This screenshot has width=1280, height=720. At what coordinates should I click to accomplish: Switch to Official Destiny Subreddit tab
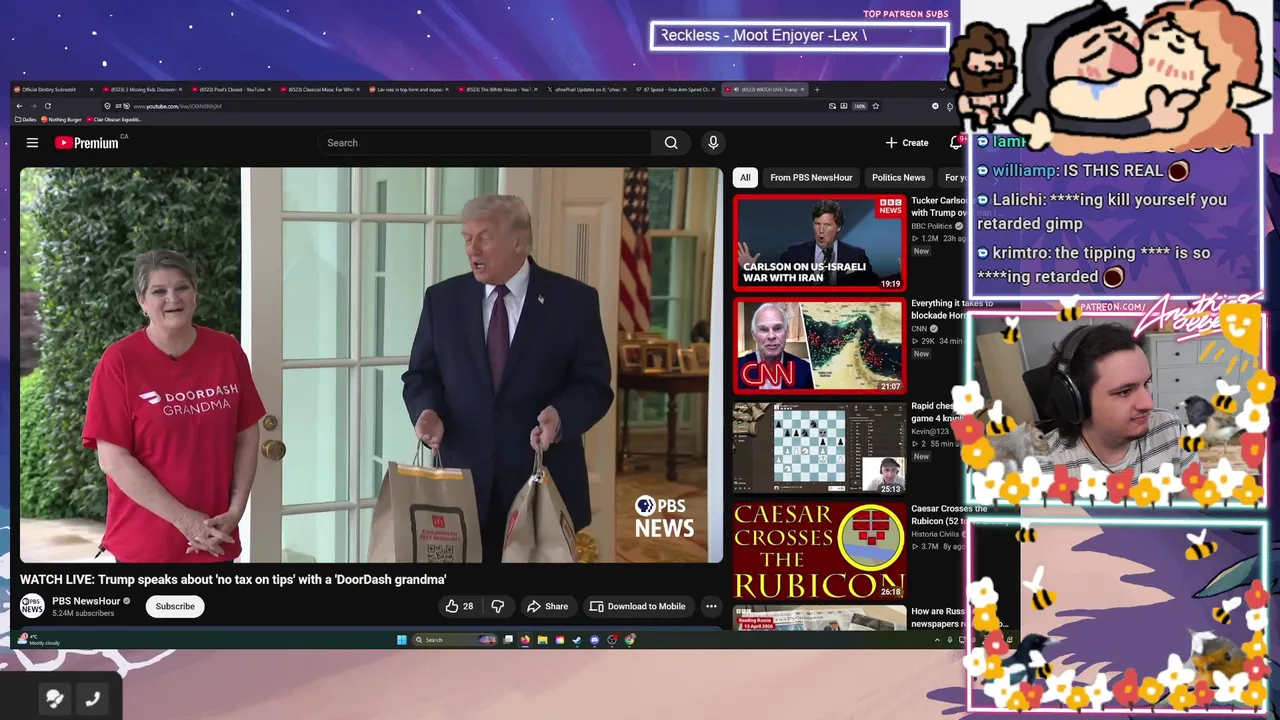click(x=53, y=89)
